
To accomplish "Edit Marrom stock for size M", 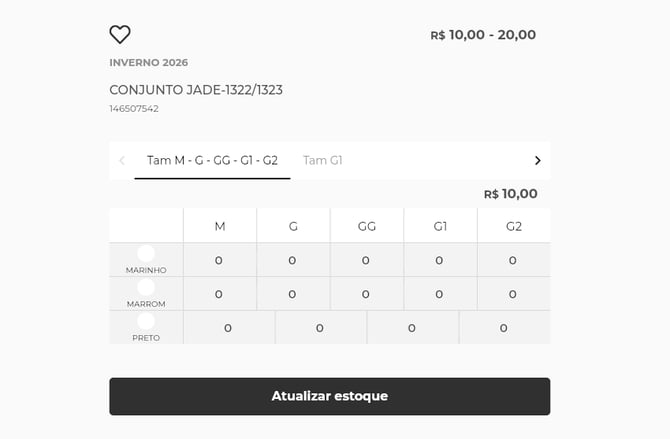I will point(219,294).
